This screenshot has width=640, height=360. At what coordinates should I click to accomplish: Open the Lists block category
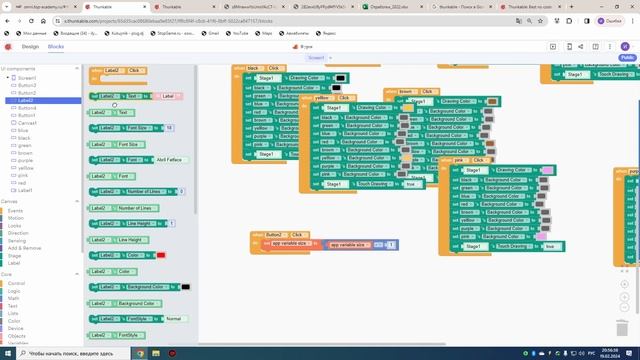13,313
